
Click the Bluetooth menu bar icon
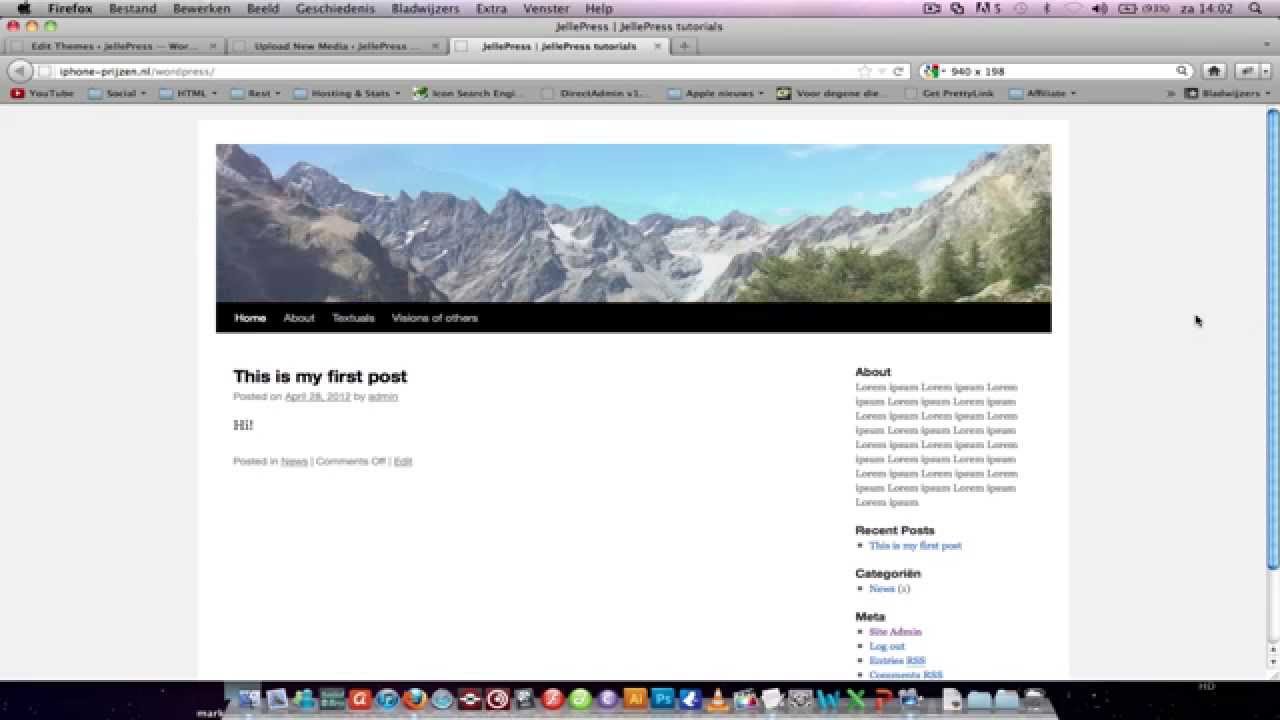pyautogui.click(x=1047, y=8)
